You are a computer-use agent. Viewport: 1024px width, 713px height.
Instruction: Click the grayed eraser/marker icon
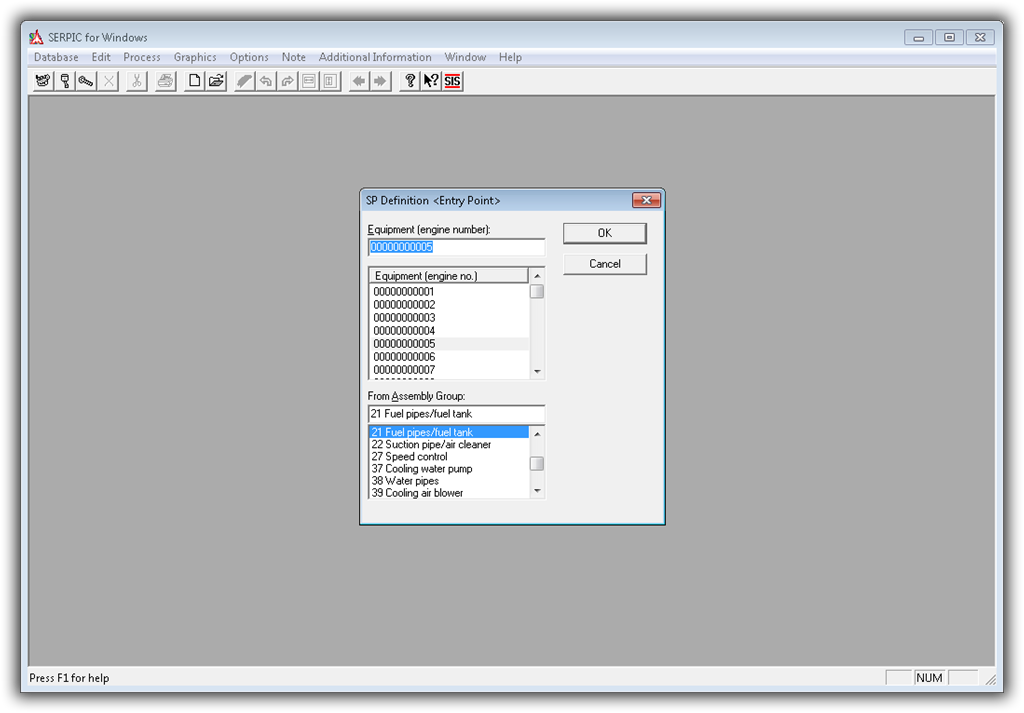(244, 82)
